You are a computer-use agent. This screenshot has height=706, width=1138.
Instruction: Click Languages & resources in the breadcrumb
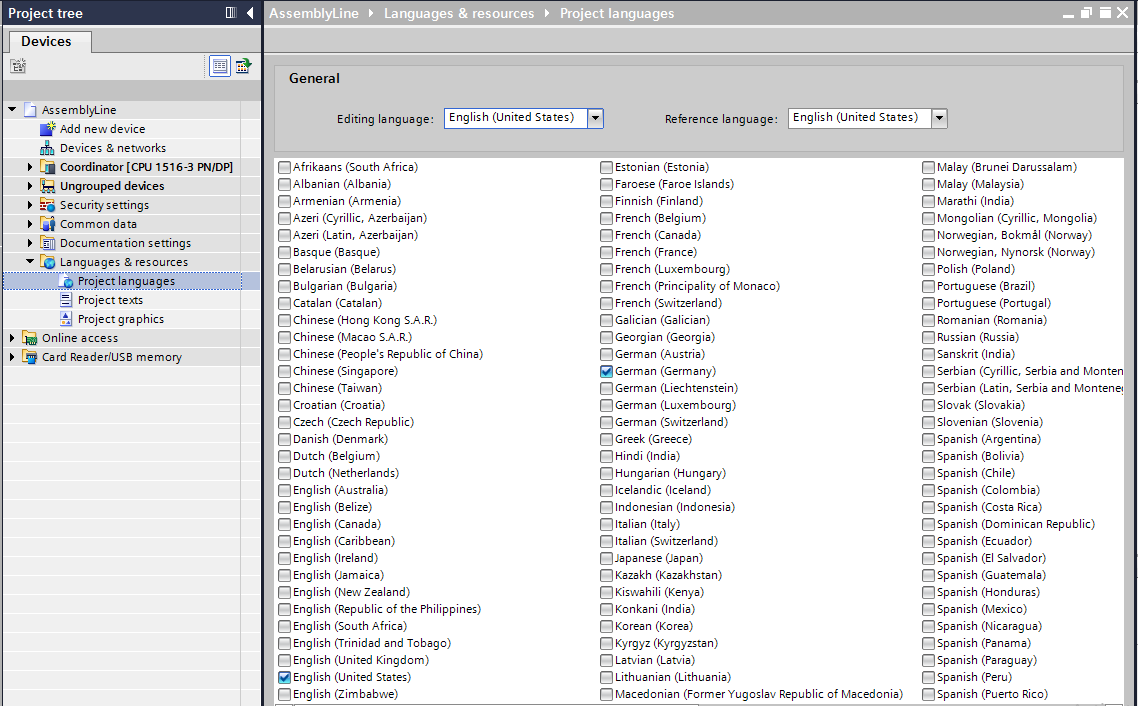[459, 13]
